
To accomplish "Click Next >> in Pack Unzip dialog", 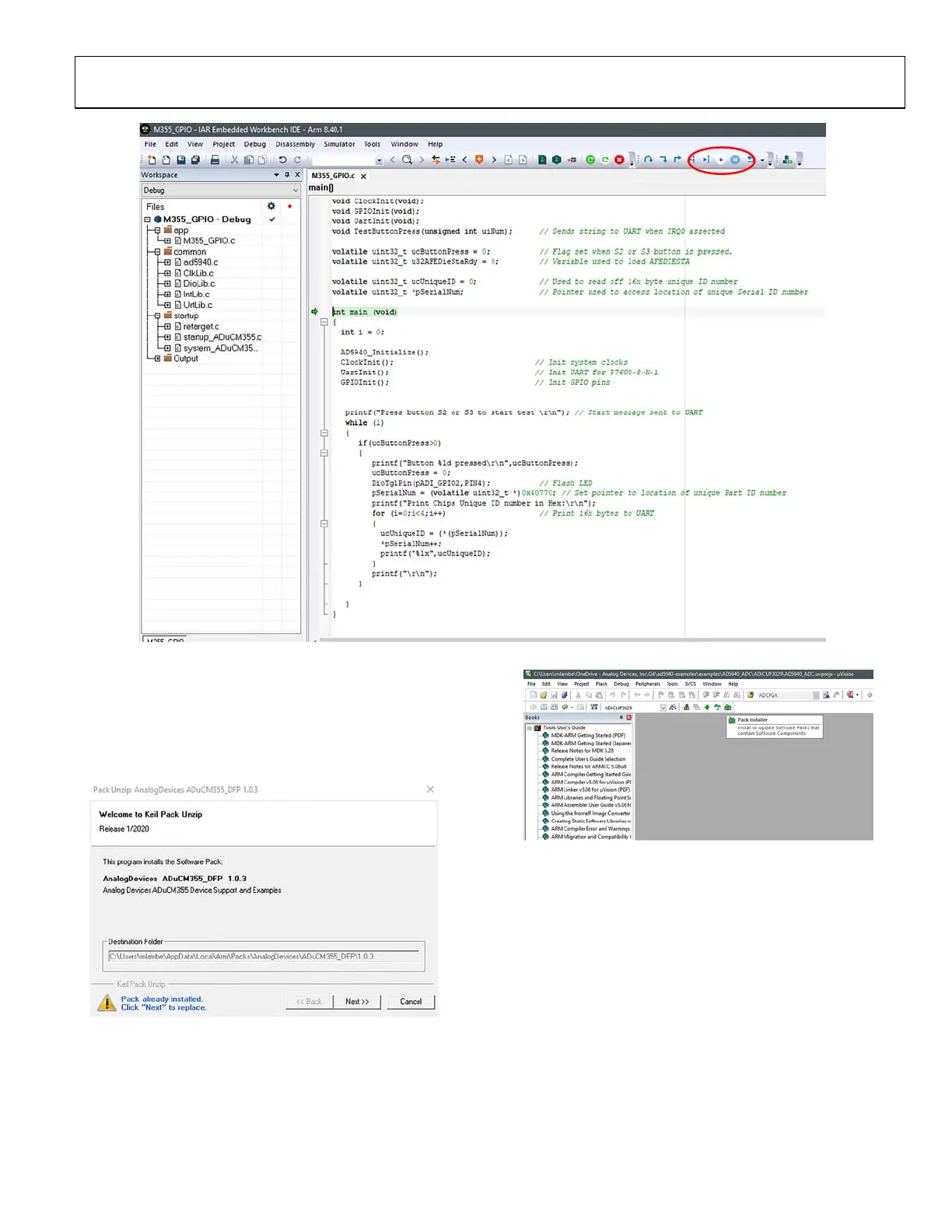I will [357, 1001].
